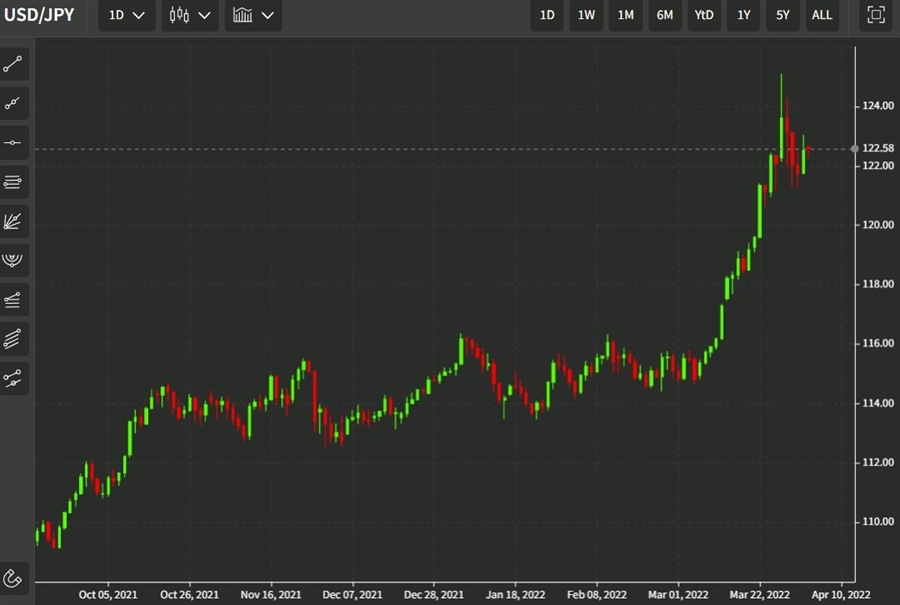Select the horizontal line drawing tool
This screenshot has height=605, width=900.
pyautogui.click(x=13, y=142)
